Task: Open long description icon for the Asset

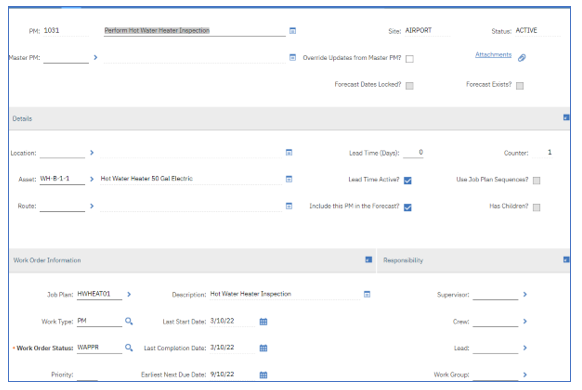Action: click(x=289, y=179)
